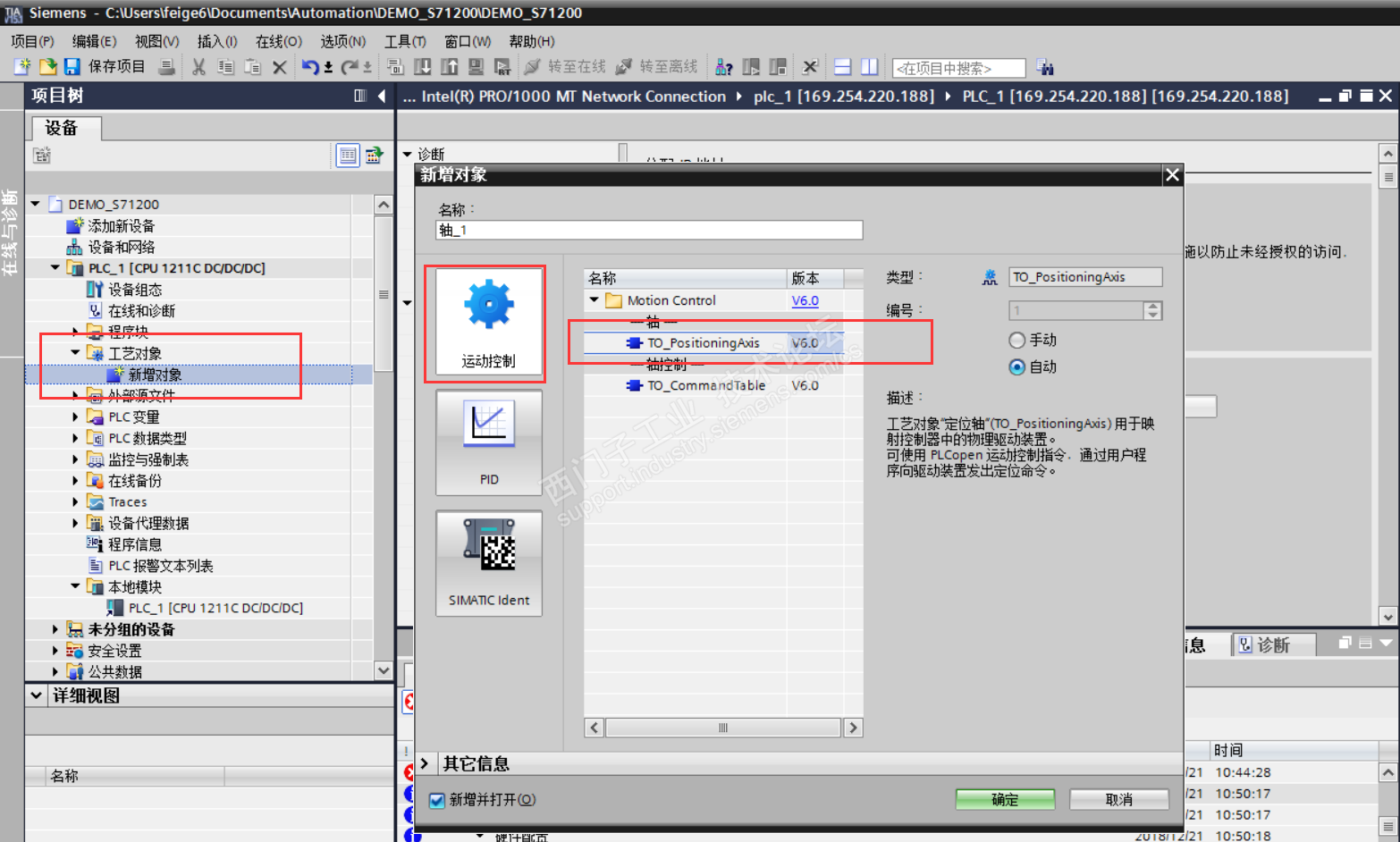1400x842 pixels.
Task: Create a new project from the toolbar
Action: pos(22,67)
